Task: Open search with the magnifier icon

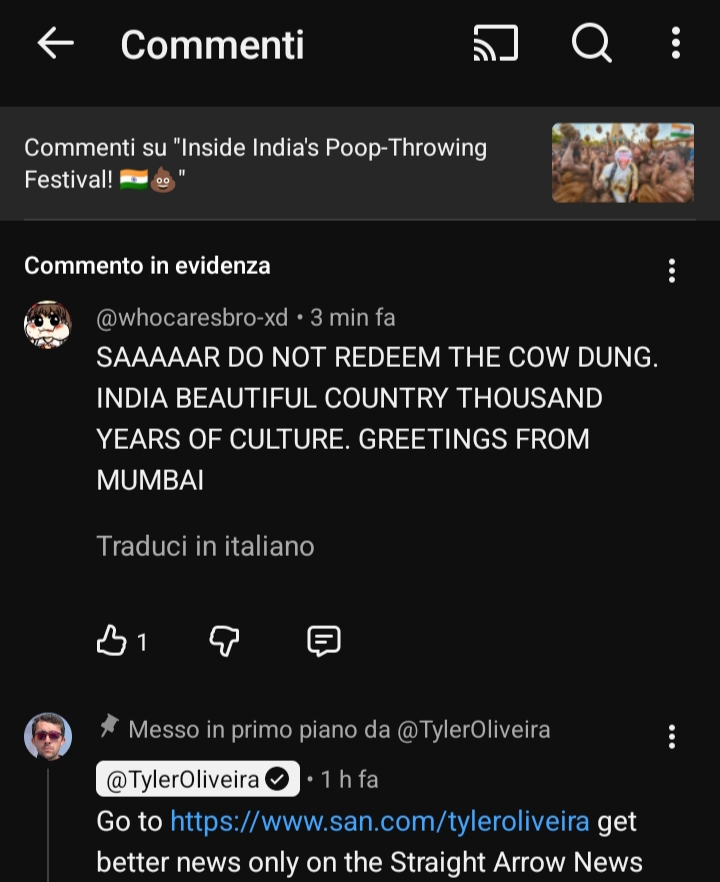Action: point(591,43)
